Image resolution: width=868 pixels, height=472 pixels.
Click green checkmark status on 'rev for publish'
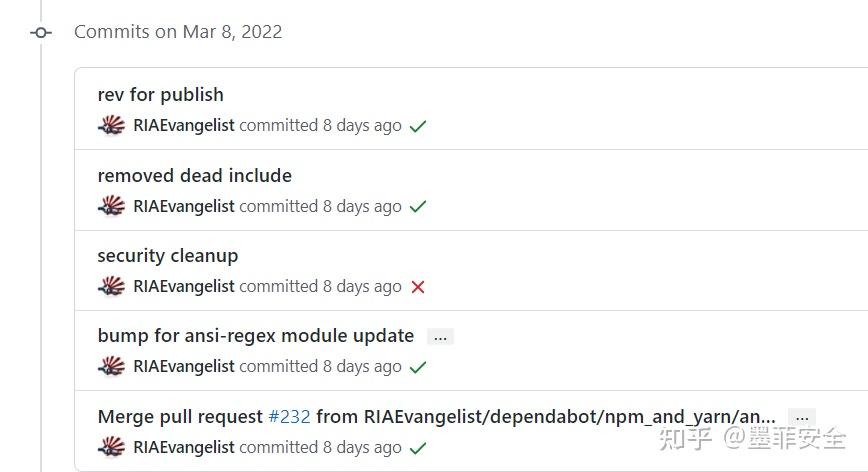(418, 127)
